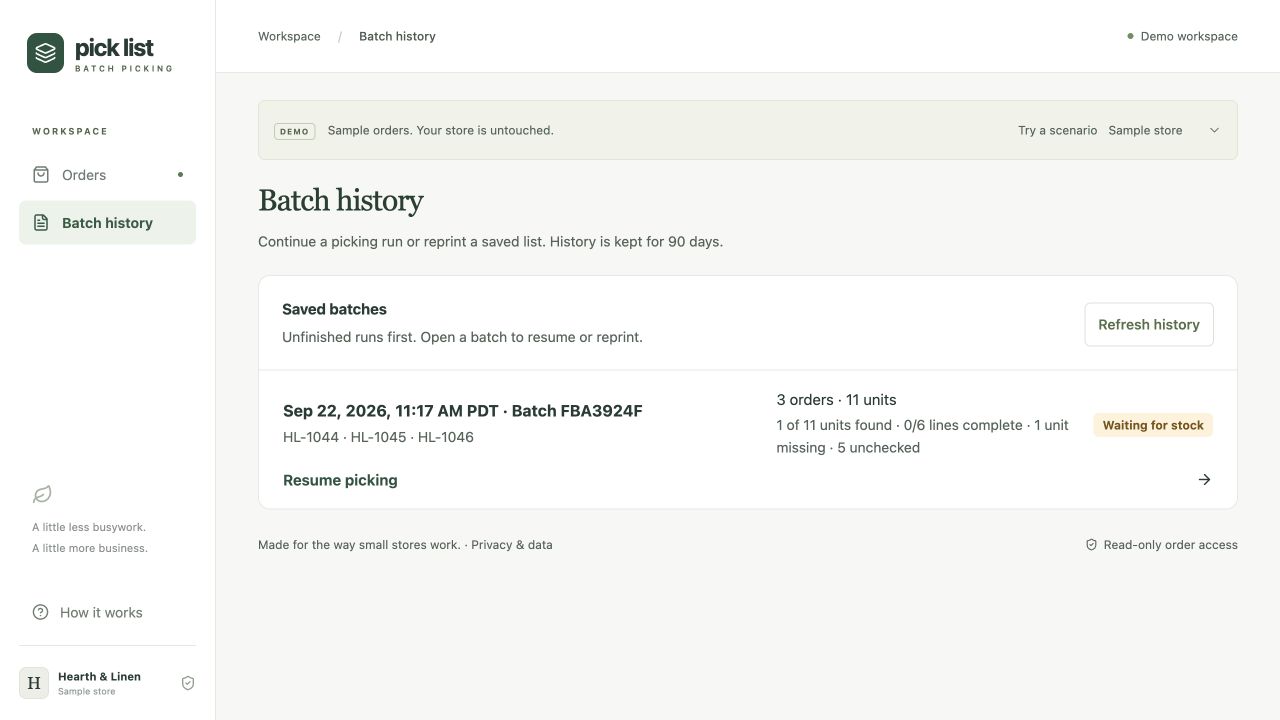Click the 3 orders · 11 units text
This screenshot has height=720, width=1280.
click(x=836, y=400)
